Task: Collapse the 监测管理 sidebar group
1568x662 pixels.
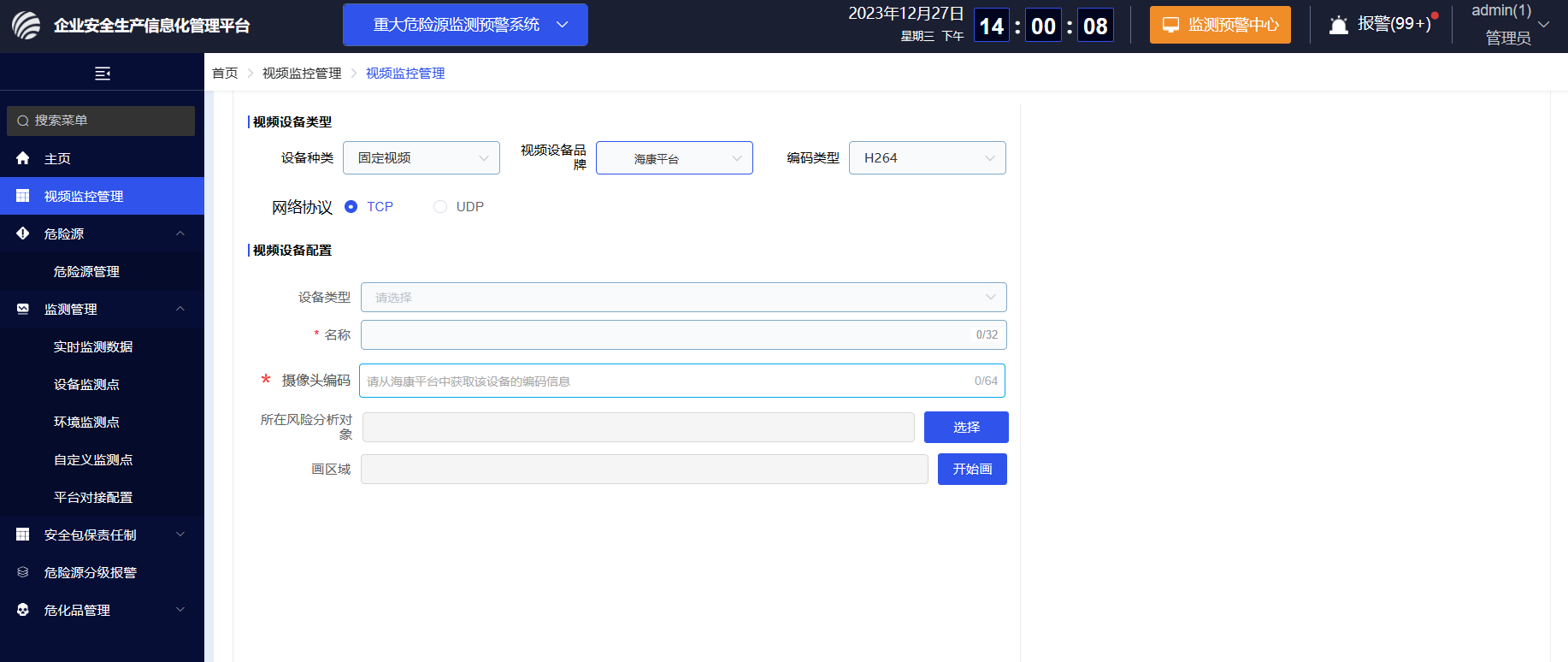Action: pos(180,309)
